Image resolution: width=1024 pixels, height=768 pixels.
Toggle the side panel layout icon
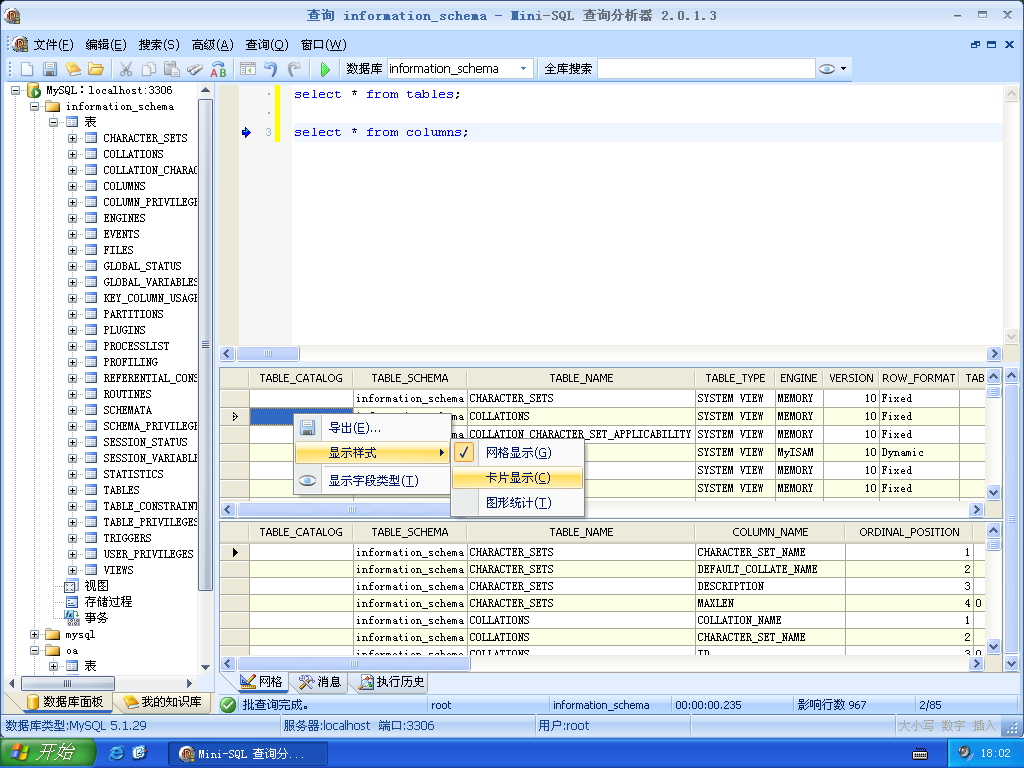[248, 69]
